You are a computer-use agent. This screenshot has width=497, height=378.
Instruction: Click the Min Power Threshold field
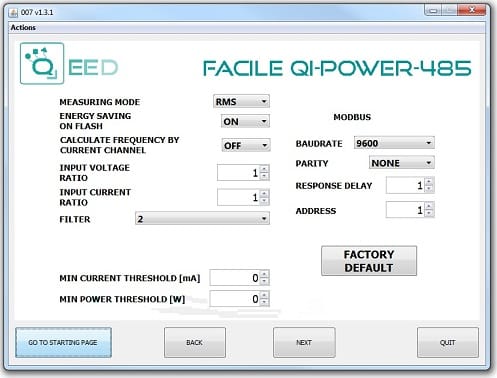click(x=235, y=299)
